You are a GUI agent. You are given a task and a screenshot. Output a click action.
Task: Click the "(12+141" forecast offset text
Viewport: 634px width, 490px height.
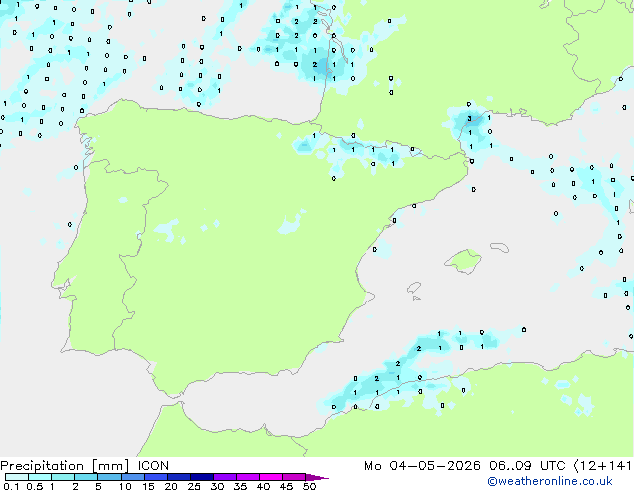click(602, 466)
